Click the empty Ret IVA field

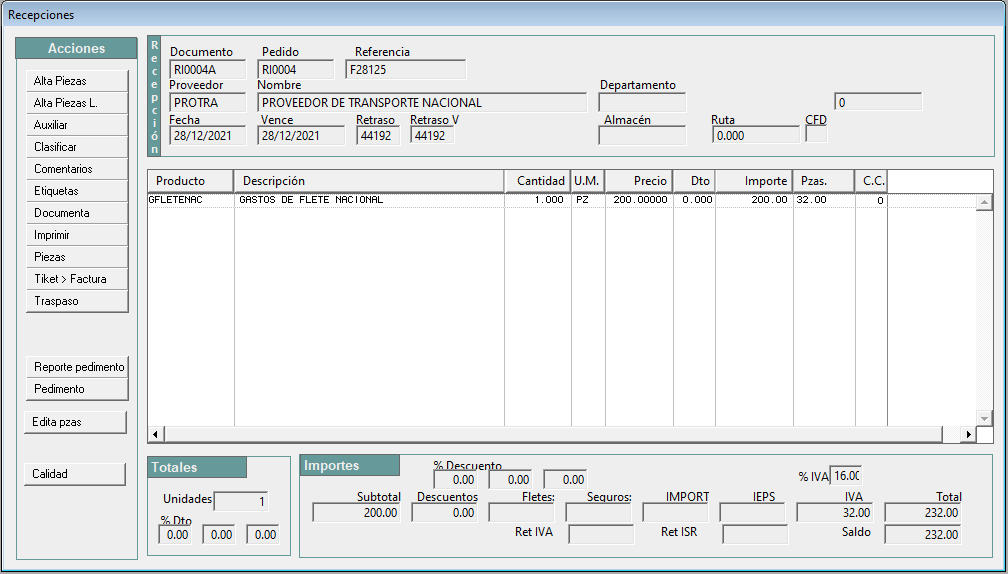pos(602,535)
